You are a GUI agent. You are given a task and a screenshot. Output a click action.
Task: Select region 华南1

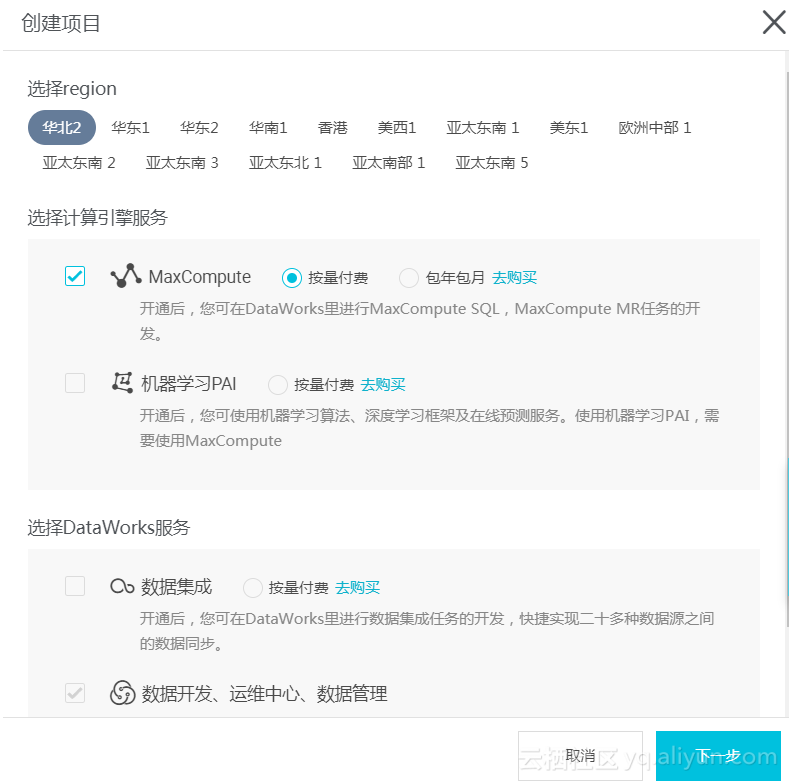[268, 127]
